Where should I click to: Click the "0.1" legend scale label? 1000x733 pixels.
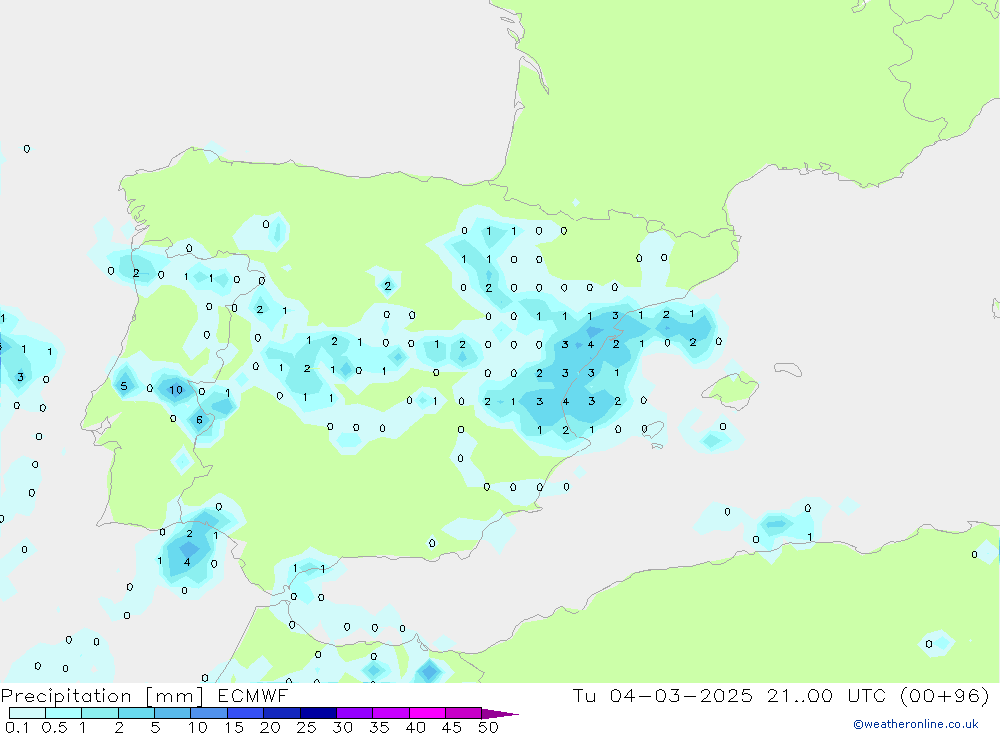click(x=17, y=727)
